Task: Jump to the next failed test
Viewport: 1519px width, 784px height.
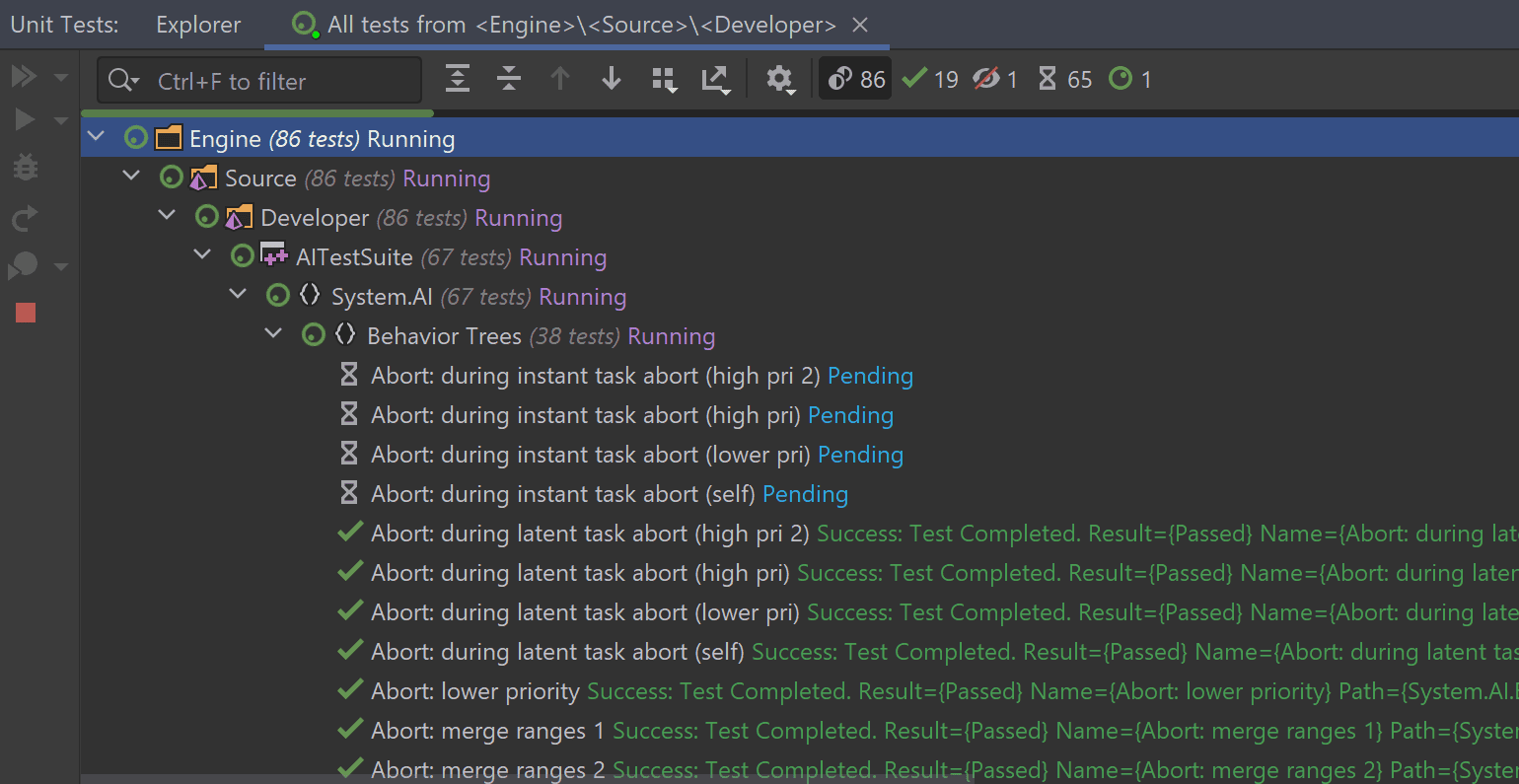Action: (611, 79)
